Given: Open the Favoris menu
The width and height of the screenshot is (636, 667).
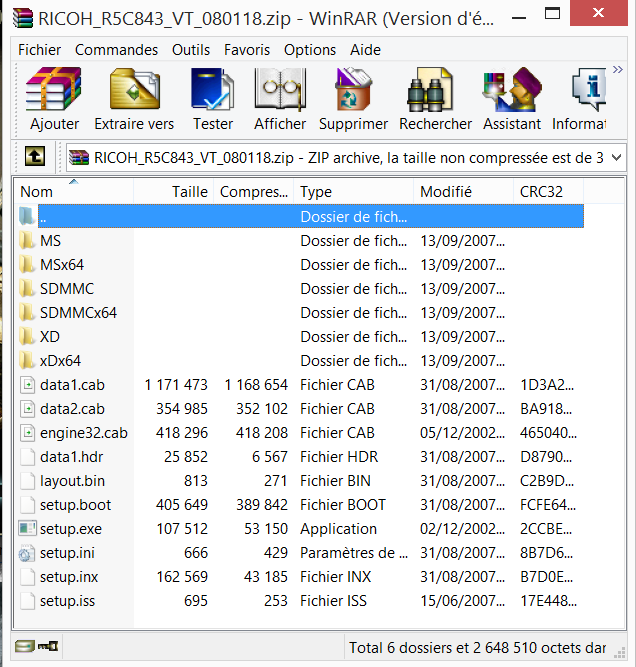Looking at the screenshot, I should [247, 50].
